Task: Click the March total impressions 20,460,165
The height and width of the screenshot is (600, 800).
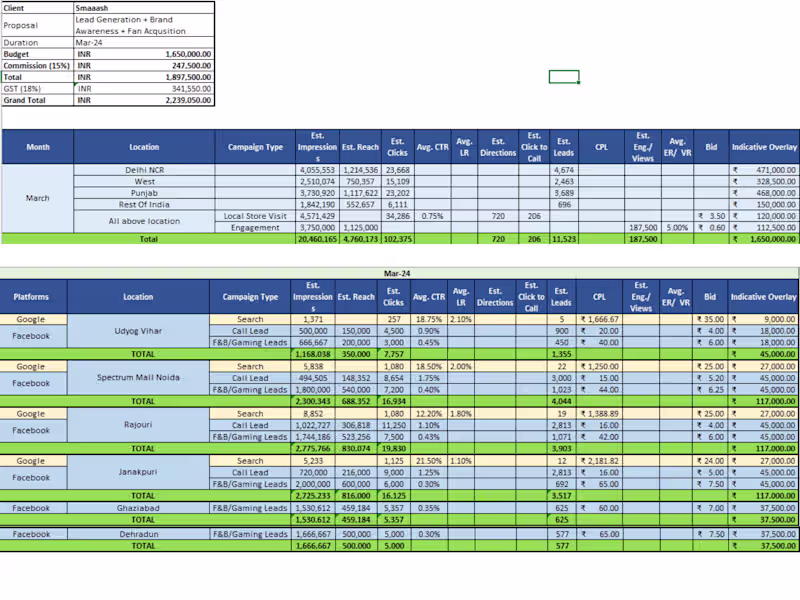Action: [316, 239]
